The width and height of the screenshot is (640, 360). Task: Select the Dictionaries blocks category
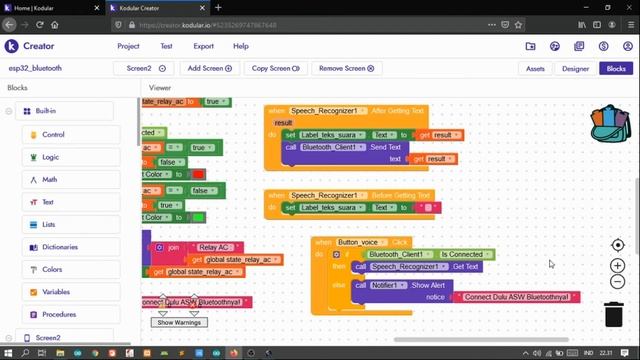coord(71,247)
